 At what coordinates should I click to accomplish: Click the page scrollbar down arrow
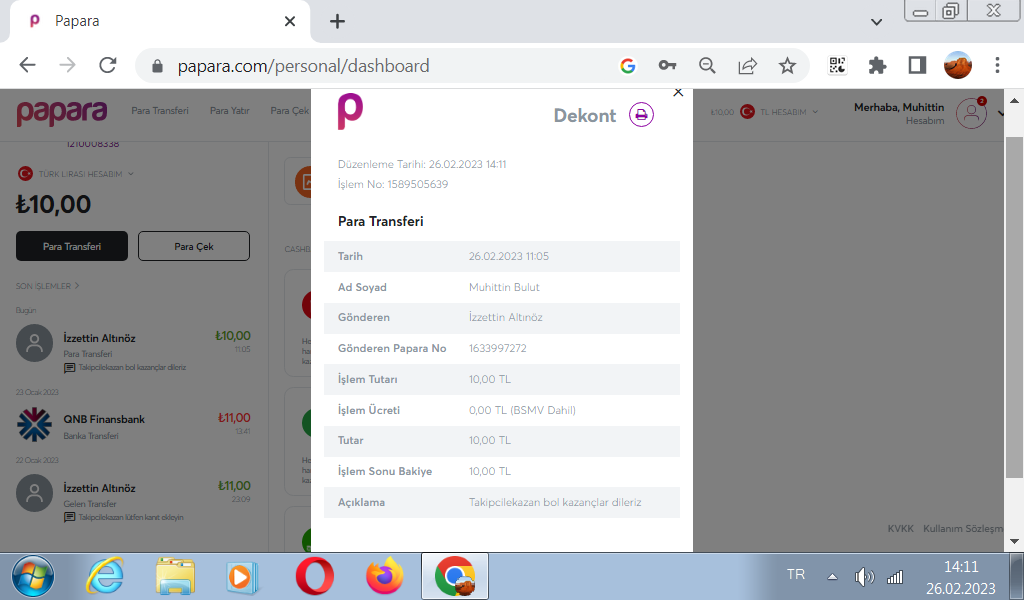[1014, 541]
